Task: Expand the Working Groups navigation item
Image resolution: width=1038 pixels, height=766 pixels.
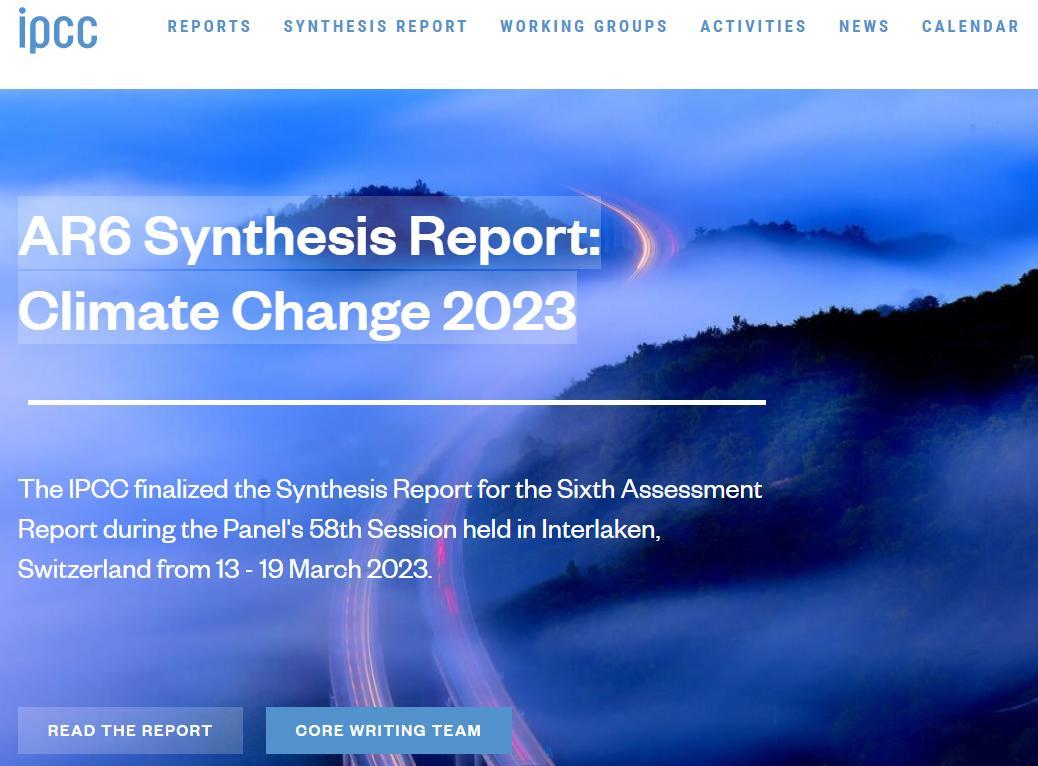Action: 584,26
